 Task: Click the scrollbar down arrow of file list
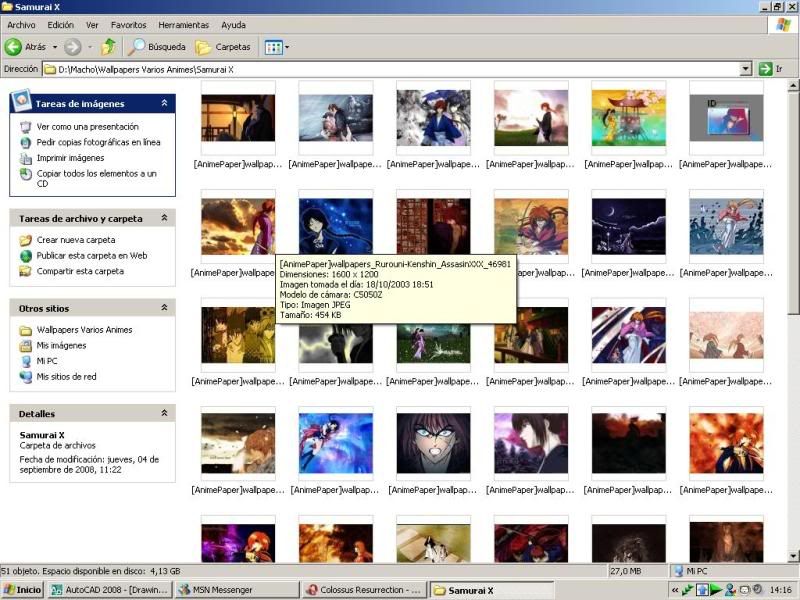[x=793, y=556]
